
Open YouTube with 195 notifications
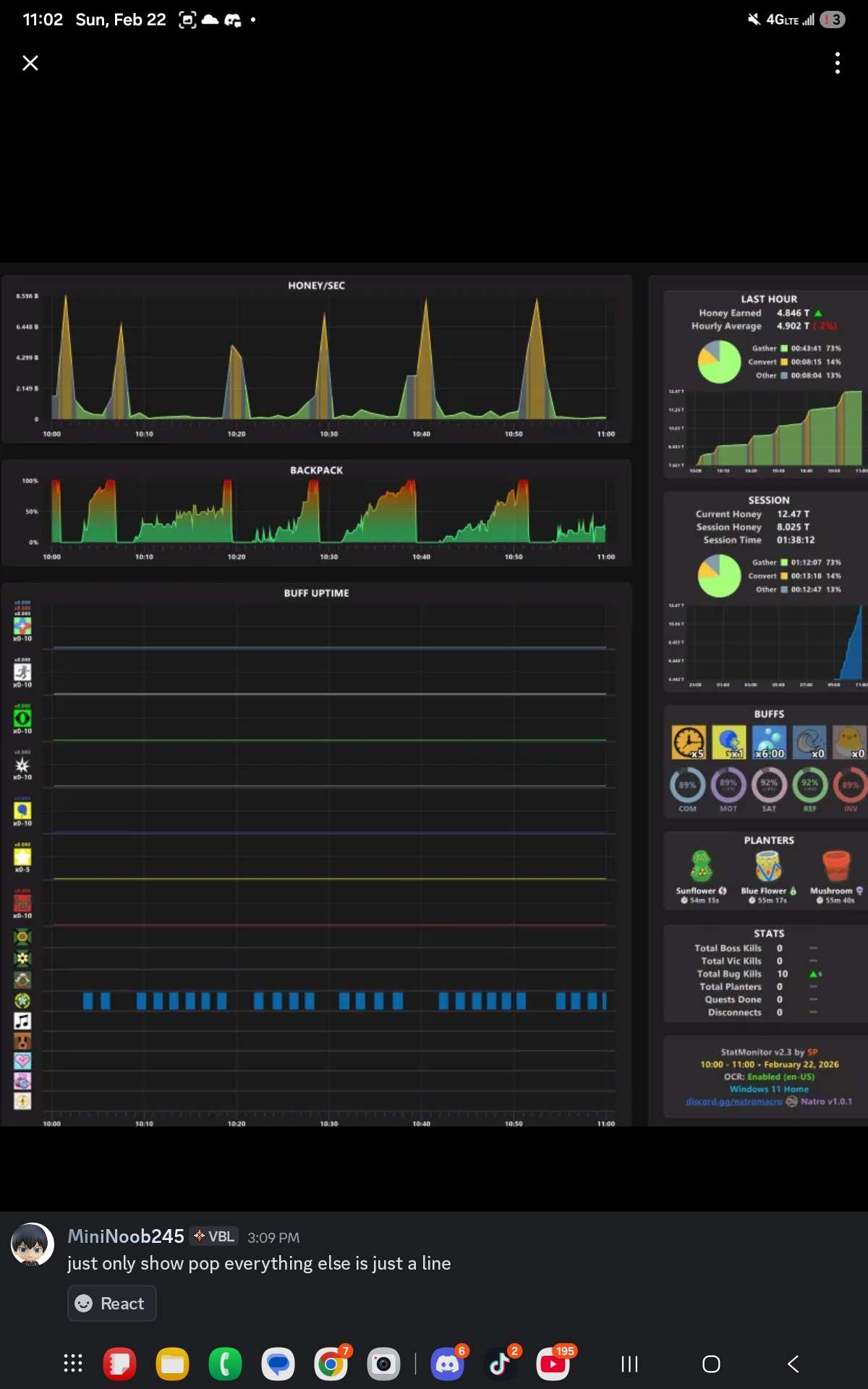coord(553,1364)
